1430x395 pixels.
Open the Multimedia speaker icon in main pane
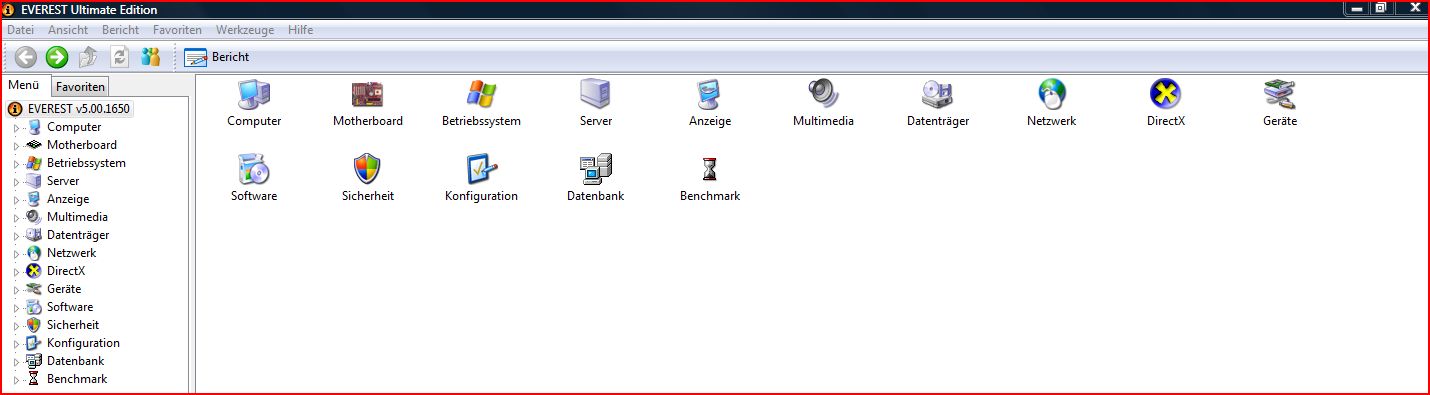point(824,94)
